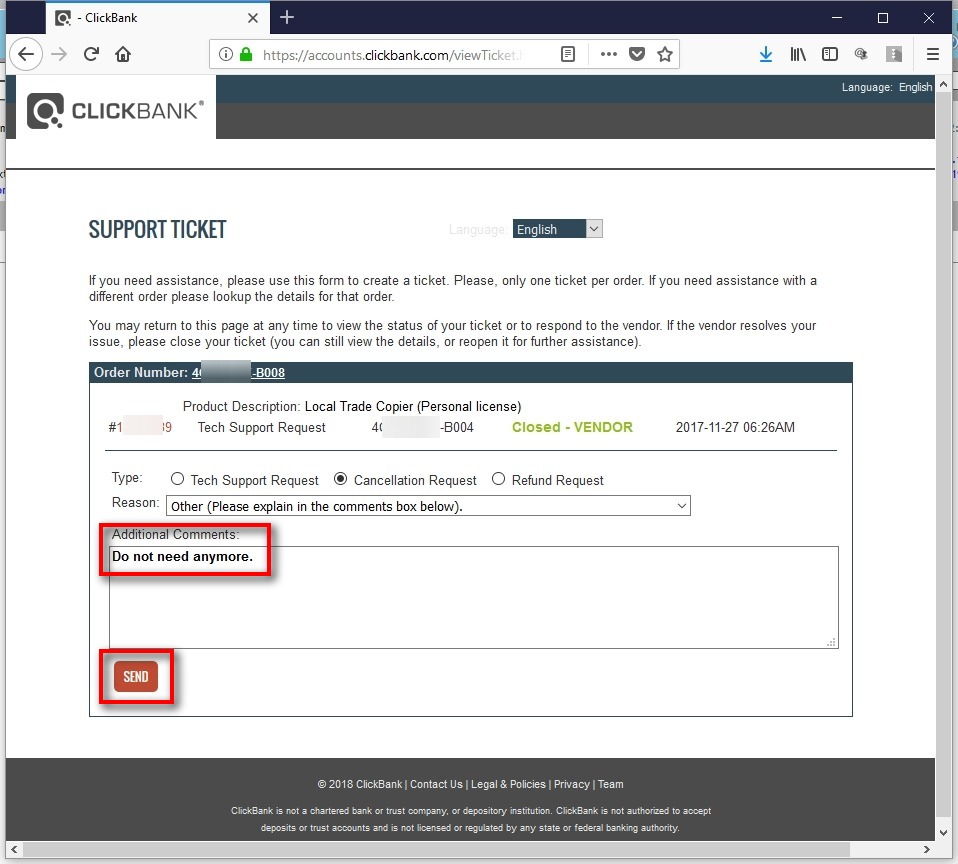Save page to Pocket

(x=637, y=54)
